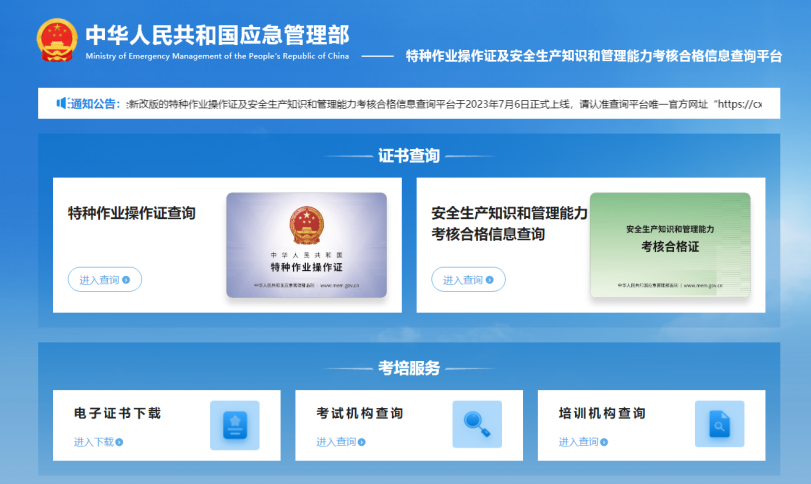This screenshot has width=811, height=484.
Task: Click the 中华人民共和国应急管理部 title text
Action: [x=217, y=34]
